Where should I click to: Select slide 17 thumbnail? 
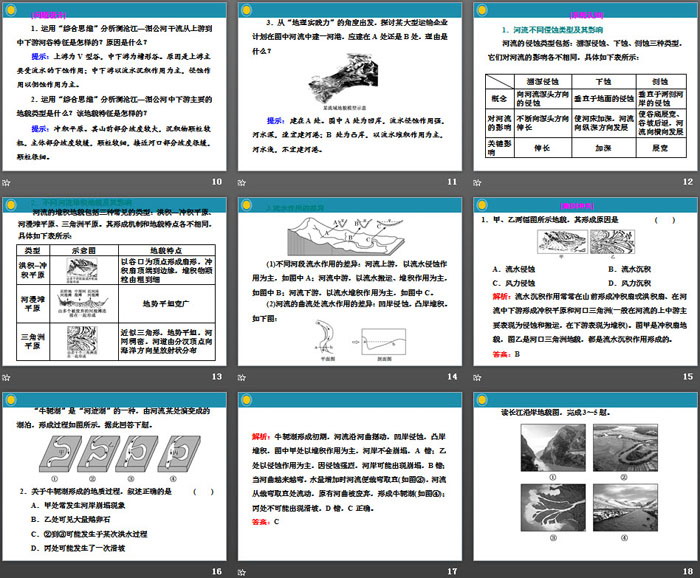pyautogui.click(x=350, y=477)
